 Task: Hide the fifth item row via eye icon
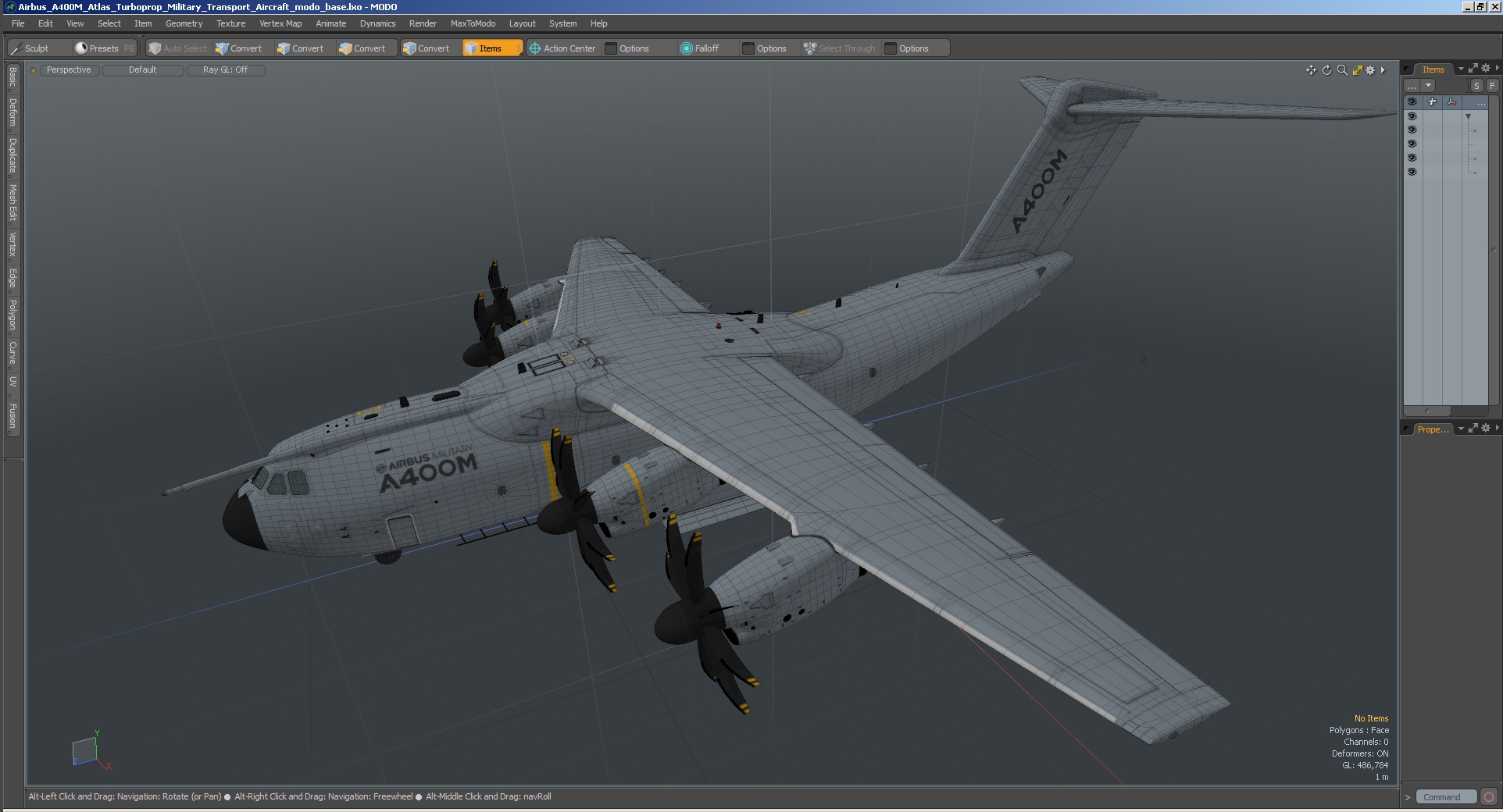[x=1412, y=172]
